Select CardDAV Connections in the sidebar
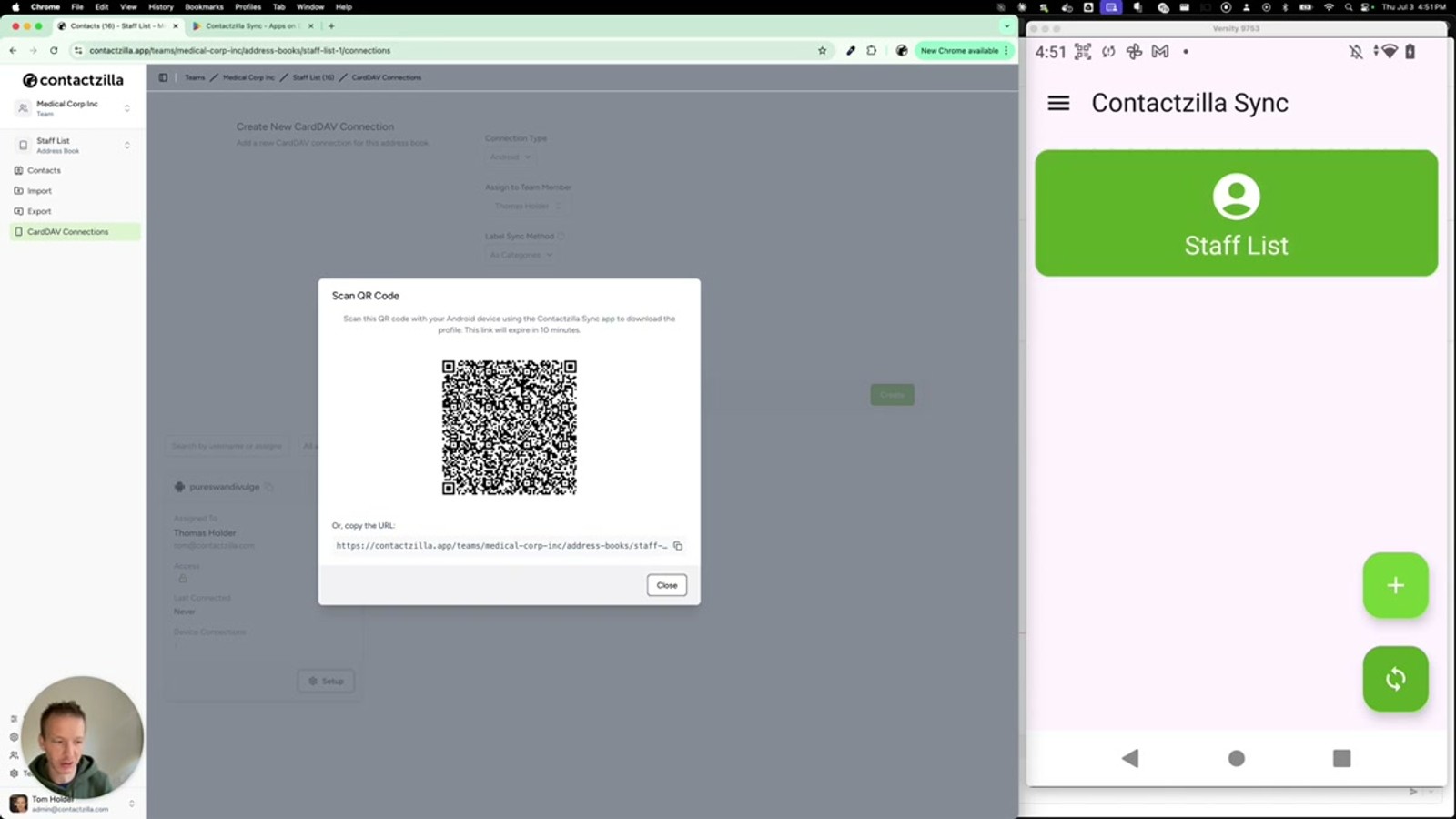The height and width of the screenshot is (819, 1456). pos(75,232)
